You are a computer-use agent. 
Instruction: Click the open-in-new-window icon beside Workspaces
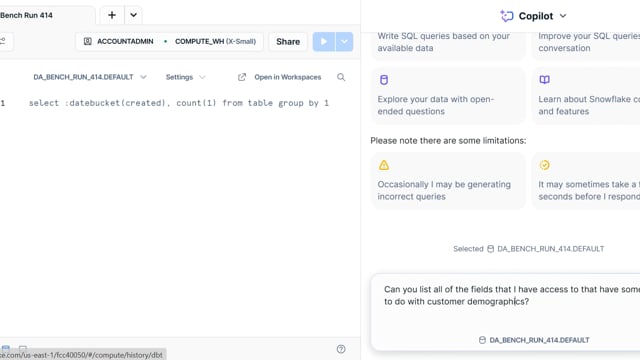(x=242, y=77)
